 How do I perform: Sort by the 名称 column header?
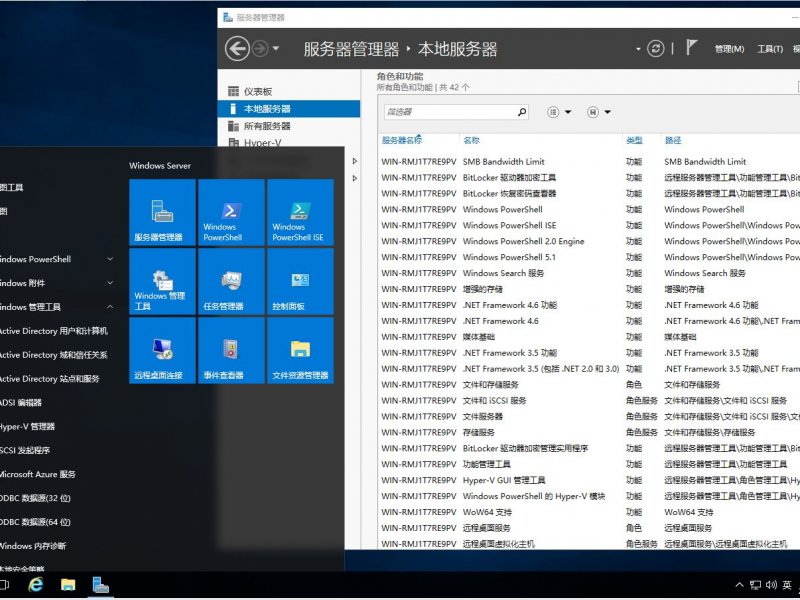point(471,140)
